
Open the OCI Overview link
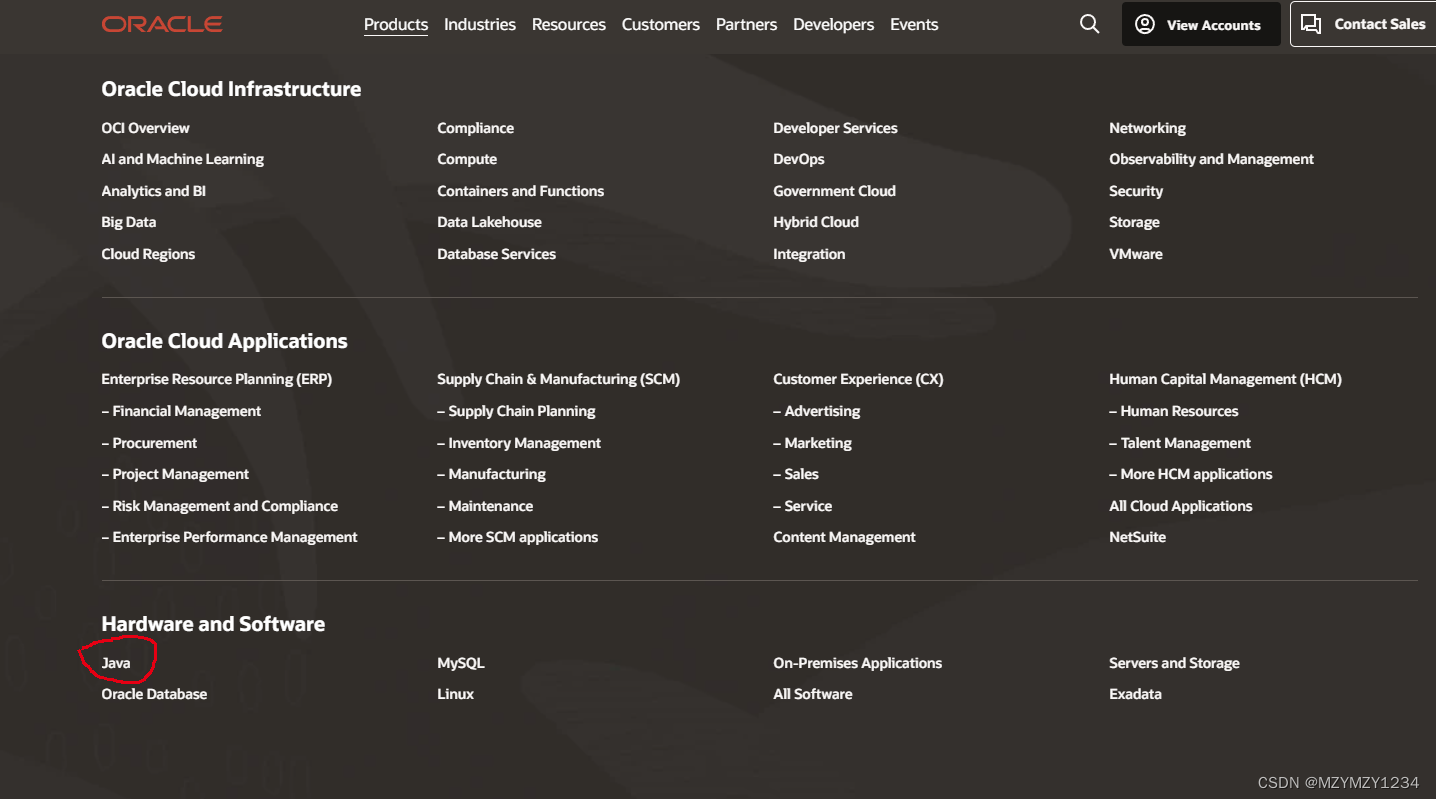pos(145,128)
